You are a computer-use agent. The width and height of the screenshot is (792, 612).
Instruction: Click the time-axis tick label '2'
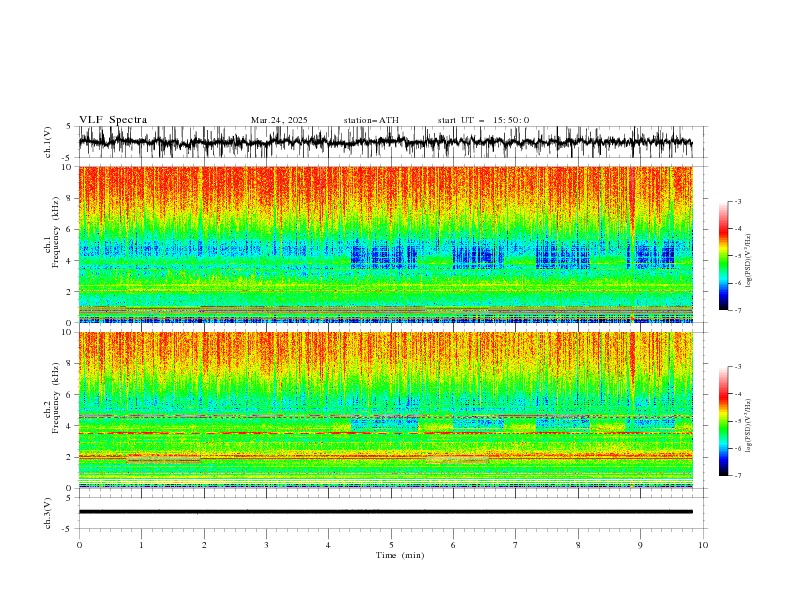(204, 545)
